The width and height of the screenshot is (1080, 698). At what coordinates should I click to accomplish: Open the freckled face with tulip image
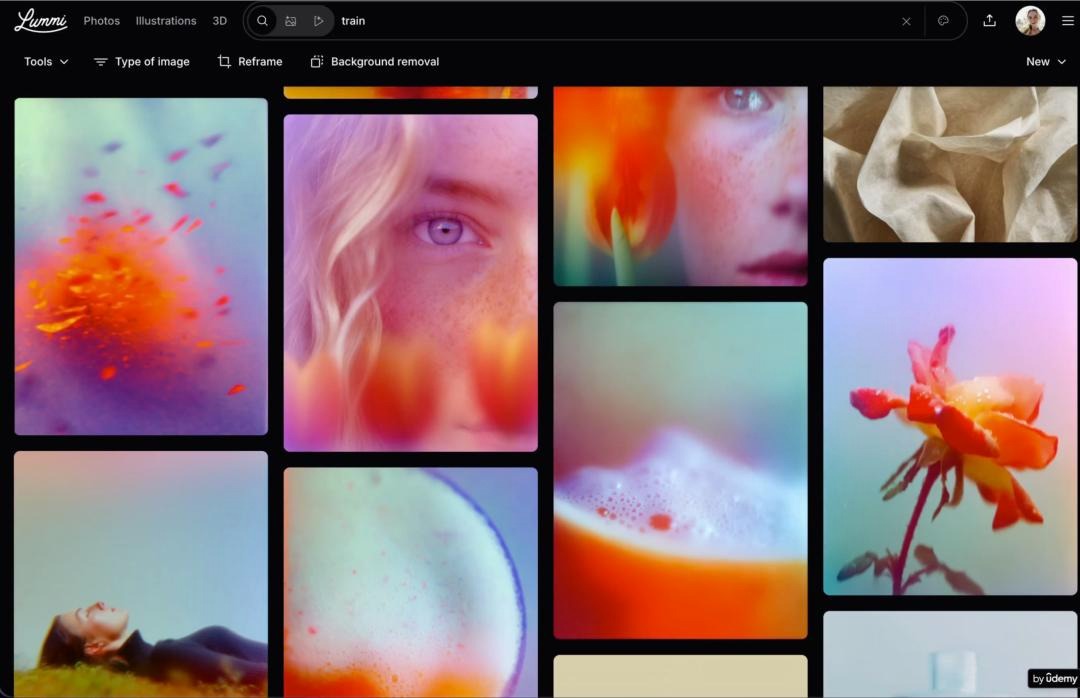click(x=681, y=185)
